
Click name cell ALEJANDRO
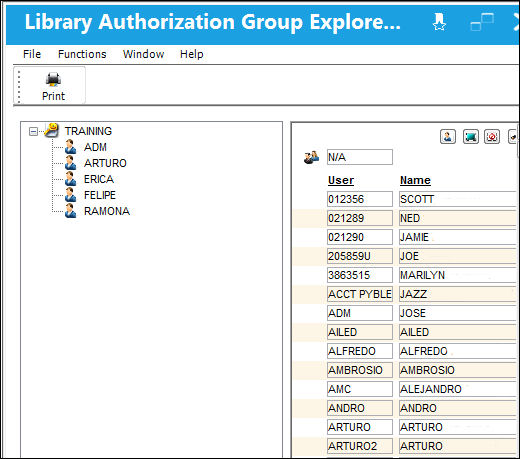[458, 389]
